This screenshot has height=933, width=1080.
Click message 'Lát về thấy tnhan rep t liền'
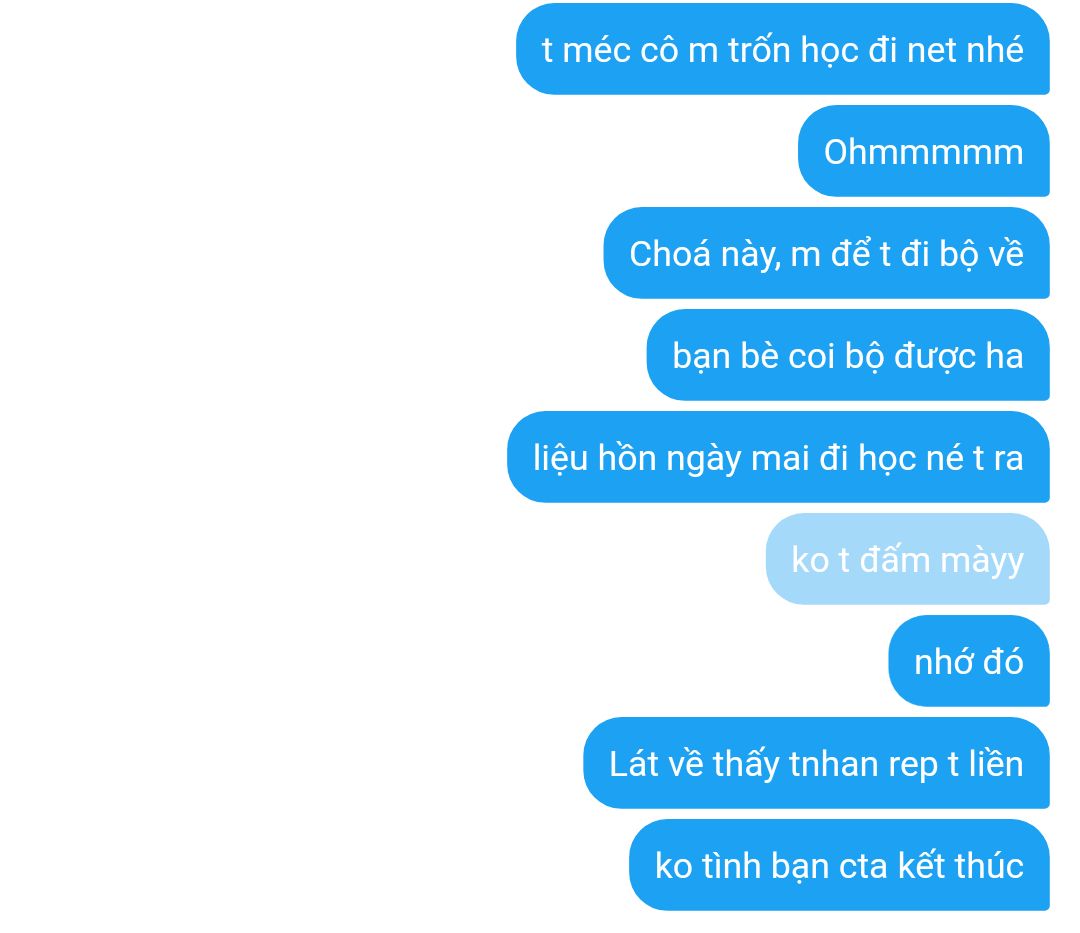point(816,762)
